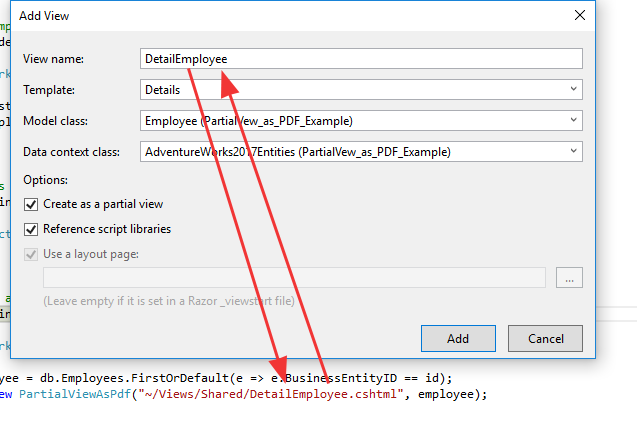637x438 pixels.
Task: Cancel the Add View dialog
Action: click(x=544, y=338)
